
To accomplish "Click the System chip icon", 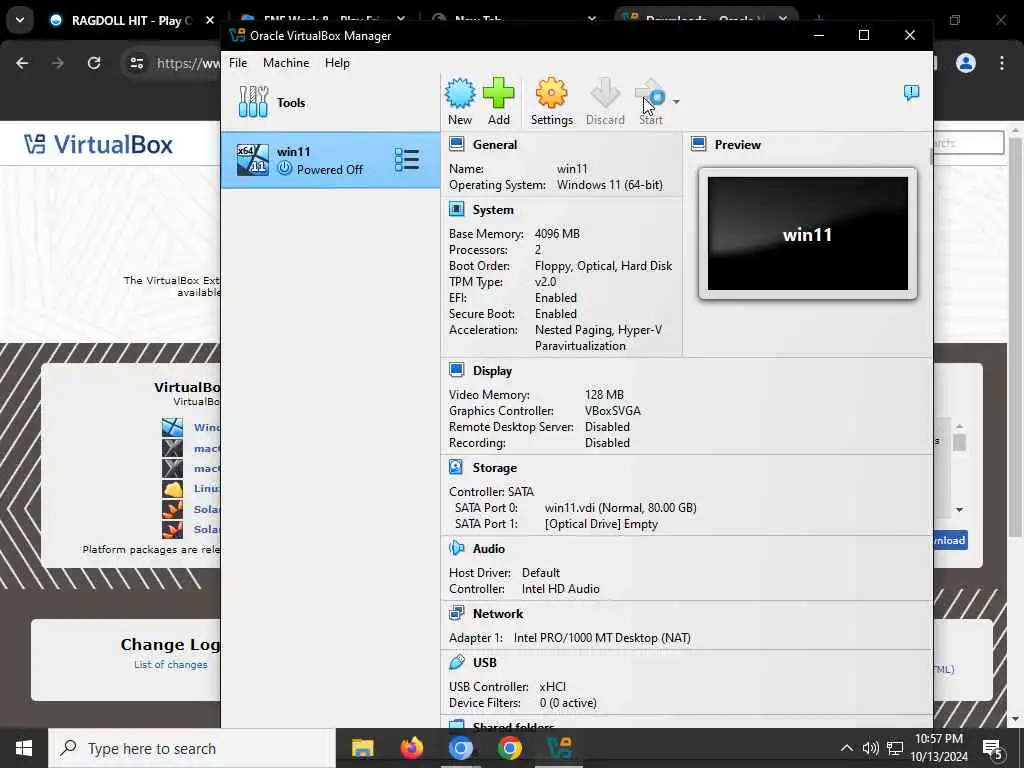I will point(456,209).
